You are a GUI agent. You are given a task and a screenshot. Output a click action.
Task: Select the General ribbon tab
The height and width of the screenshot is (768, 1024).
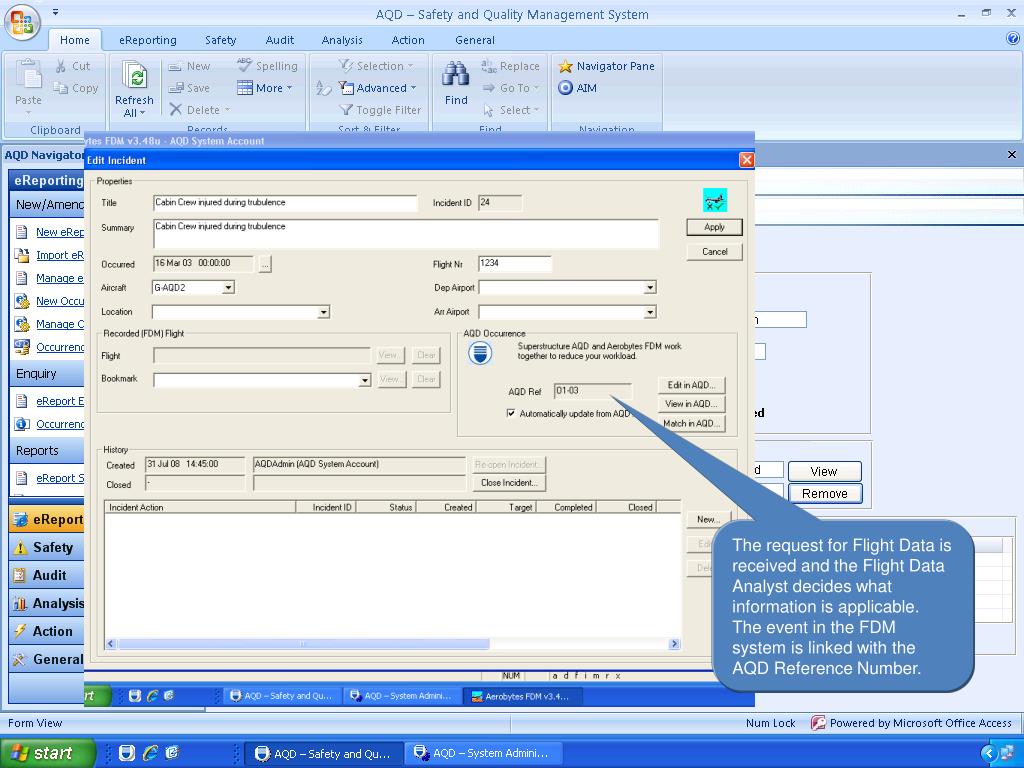tap(475, 40)
